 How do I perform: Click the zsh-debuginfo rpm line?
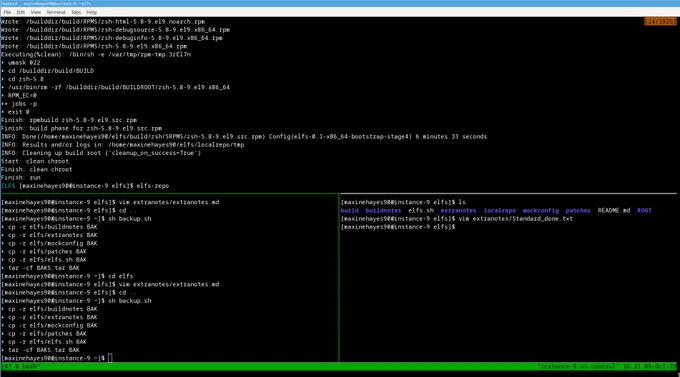coord(112,38)
